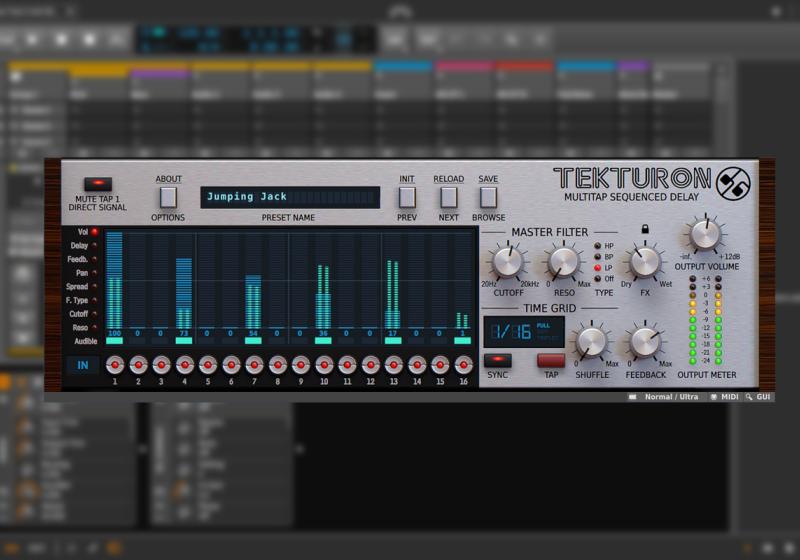Toggle Mute Tap 1 Direct Signal

point(98,184)
